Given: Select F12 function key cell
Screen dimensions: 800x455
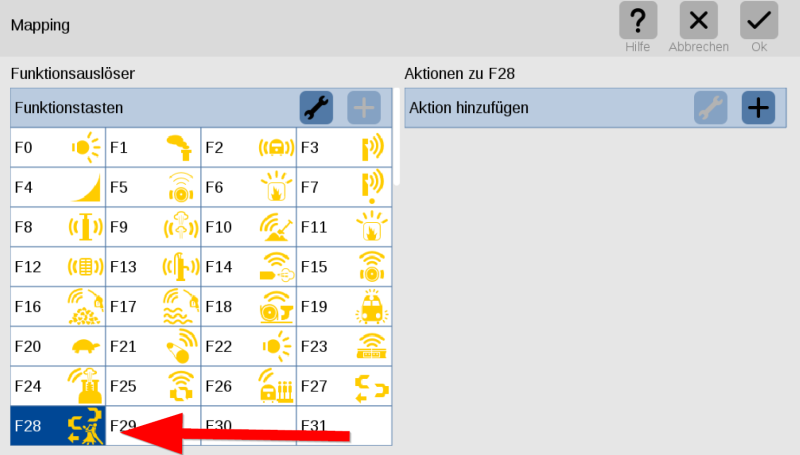Looking at the screenshot, I should pyautogui.click(x=58, y=267).
